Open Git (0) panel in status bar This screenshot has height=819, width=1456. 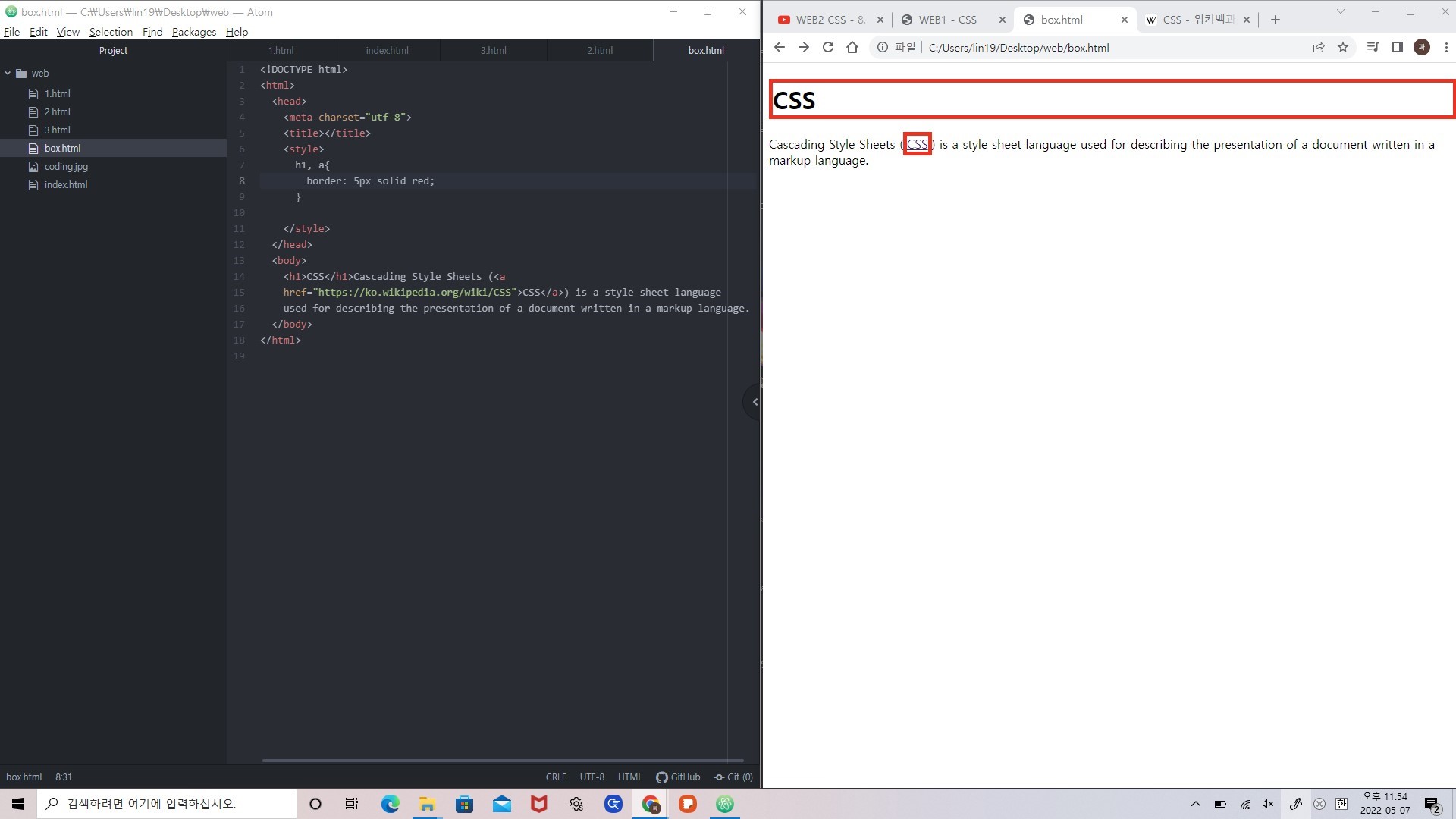(x=733, y=777)
